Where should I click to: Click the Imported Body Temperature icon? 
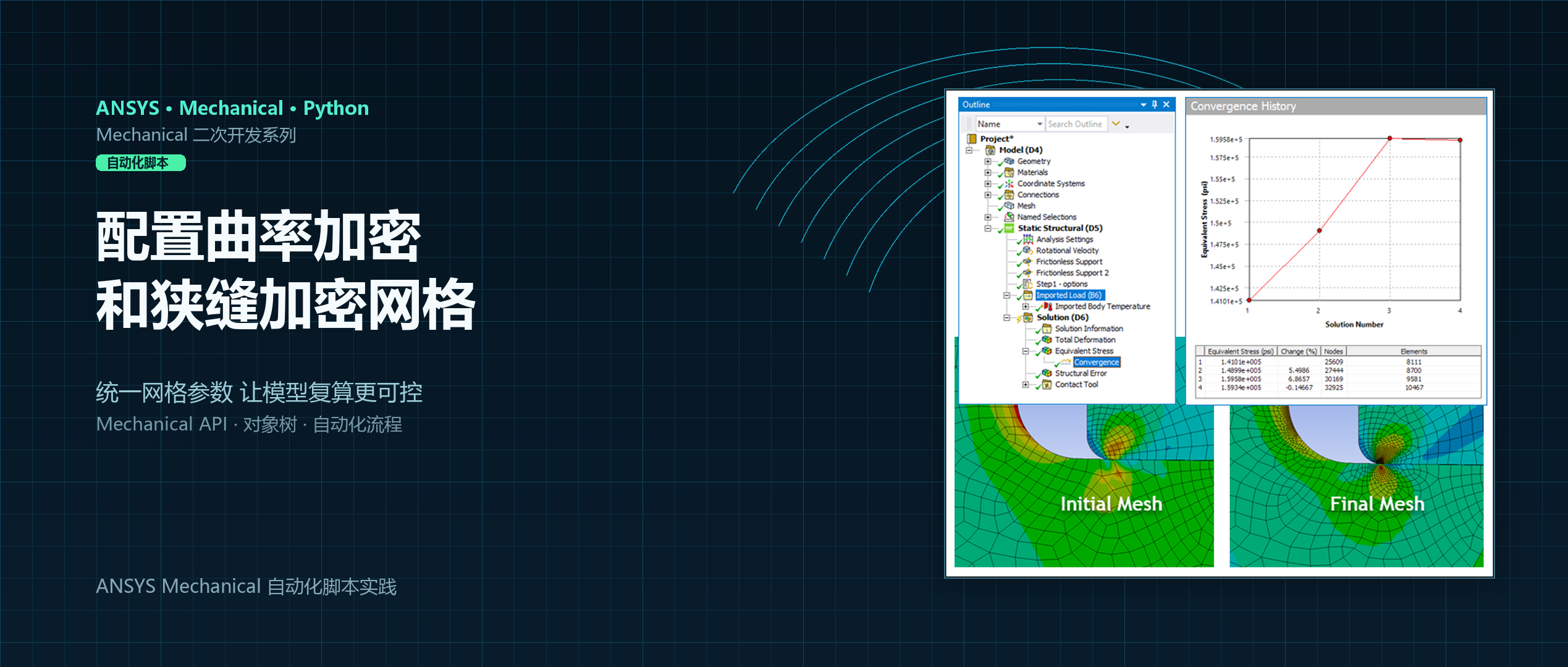click(x=1047, y=306)
